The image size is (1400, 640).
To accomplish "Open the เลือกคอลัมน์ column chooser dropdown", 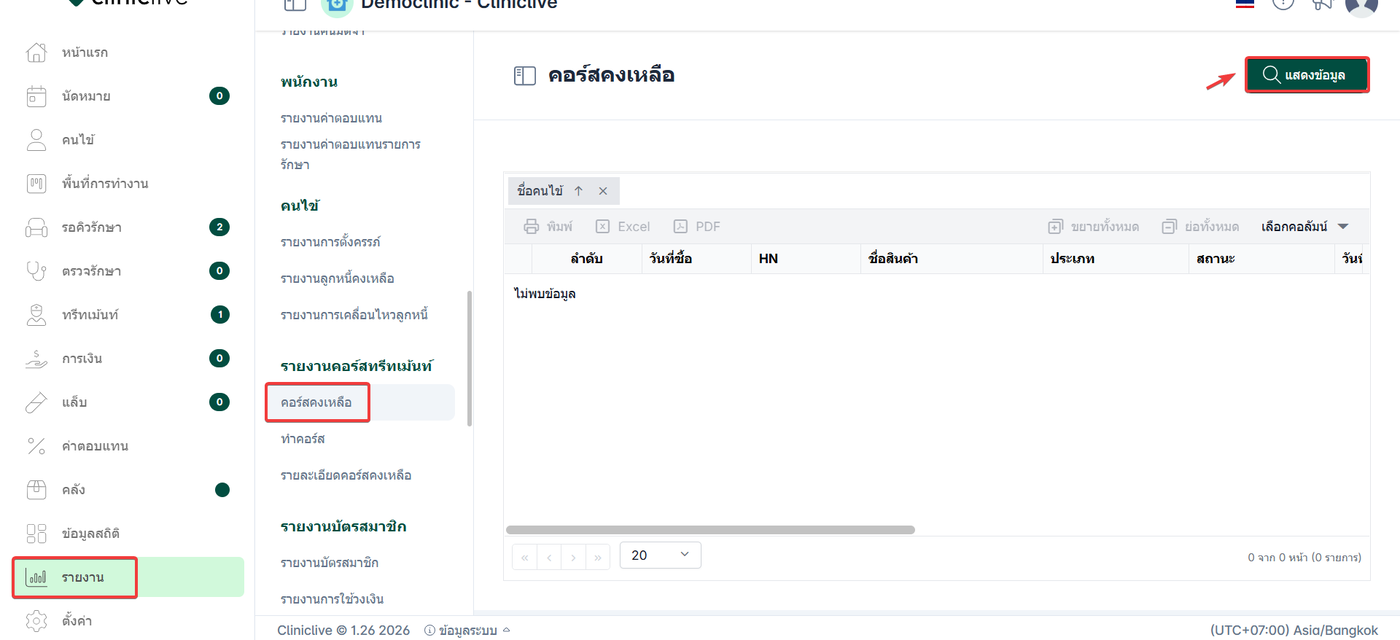I will [1305, 227].
